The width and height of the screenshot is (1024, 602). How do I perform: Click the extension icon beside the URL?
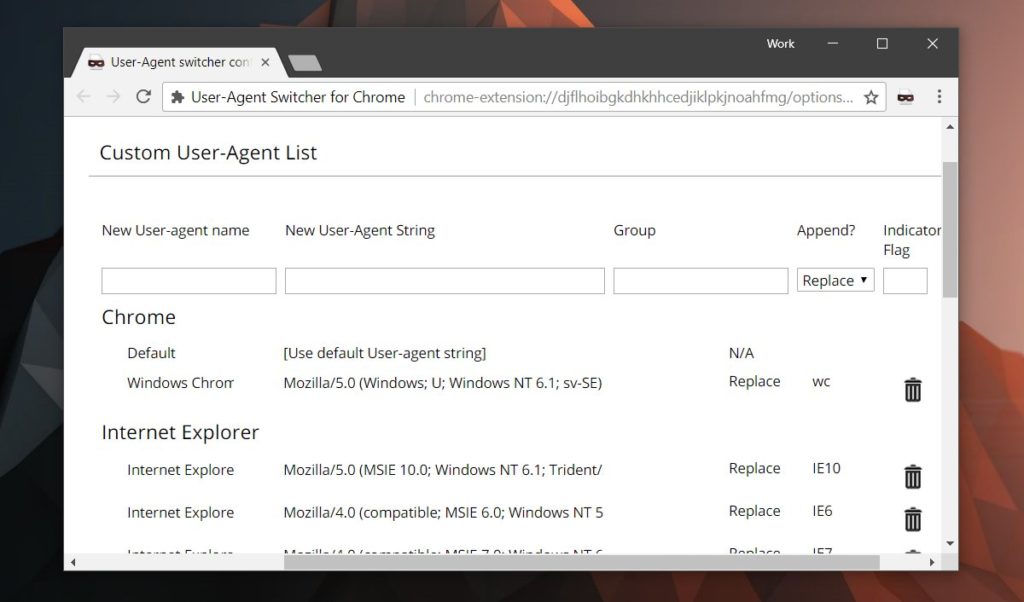(178, 97)
